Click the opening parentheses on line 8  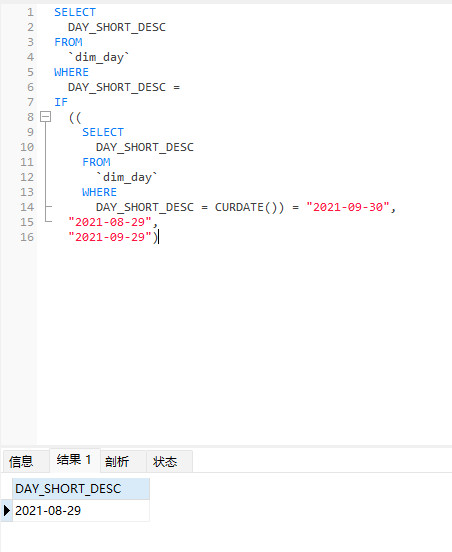(x=75, y=117)
